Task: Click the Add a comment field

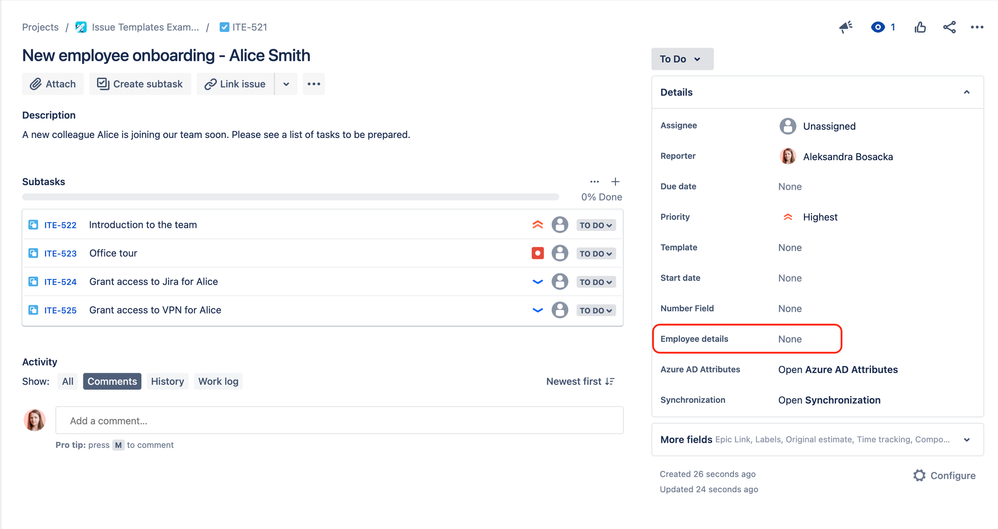Action: (339, 421)
